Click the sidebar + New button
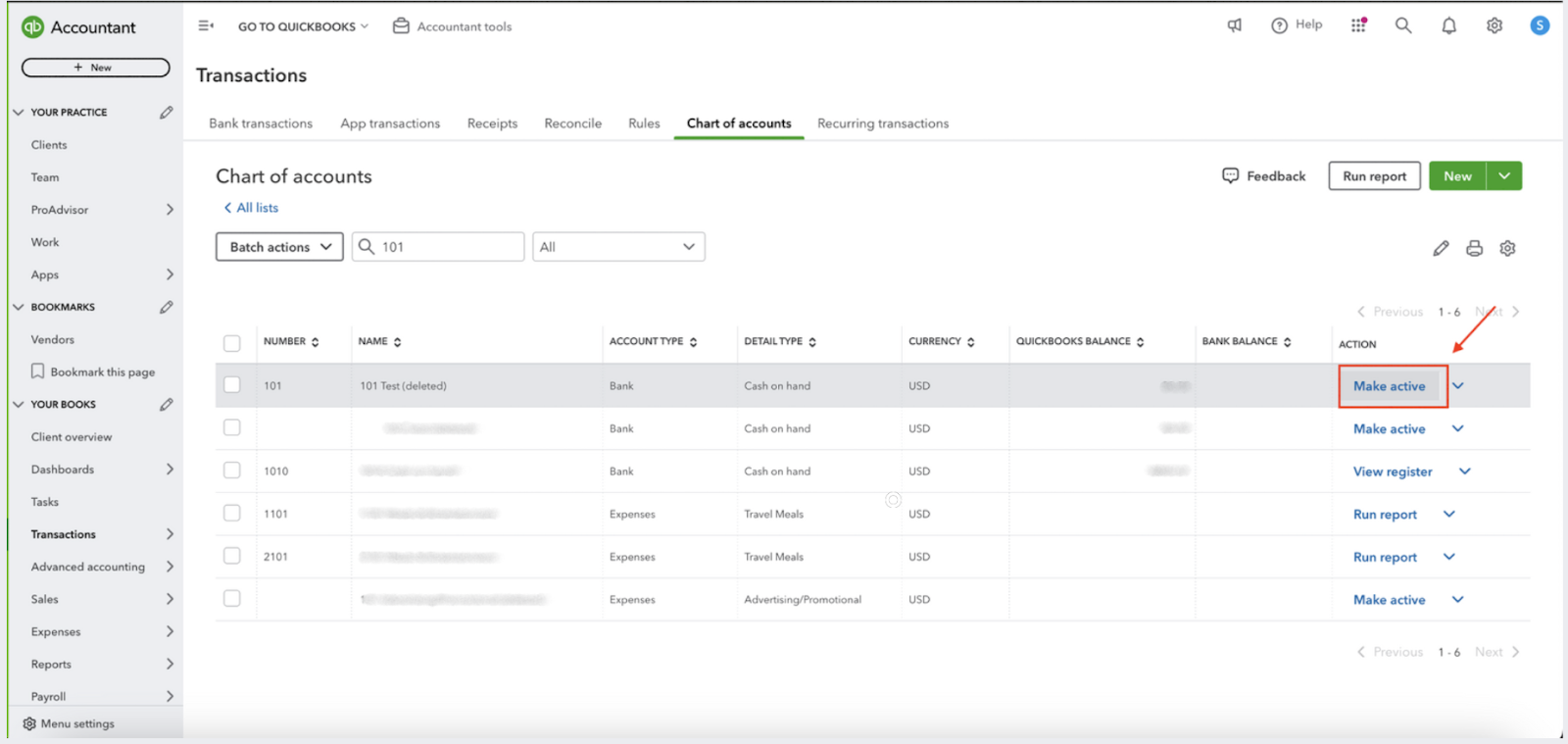1568x744 pixels. point(95,68)
